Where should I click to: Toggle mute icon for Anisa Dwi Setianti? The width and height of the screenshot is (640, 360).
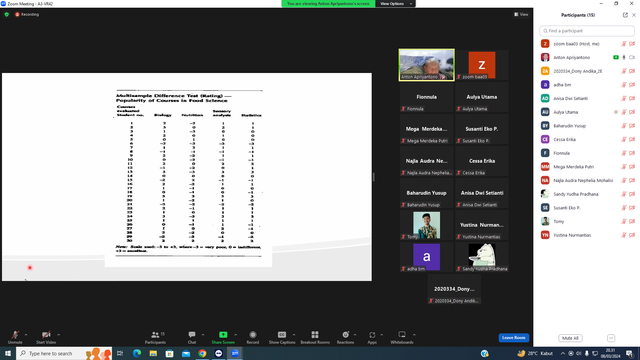point(624,98)
